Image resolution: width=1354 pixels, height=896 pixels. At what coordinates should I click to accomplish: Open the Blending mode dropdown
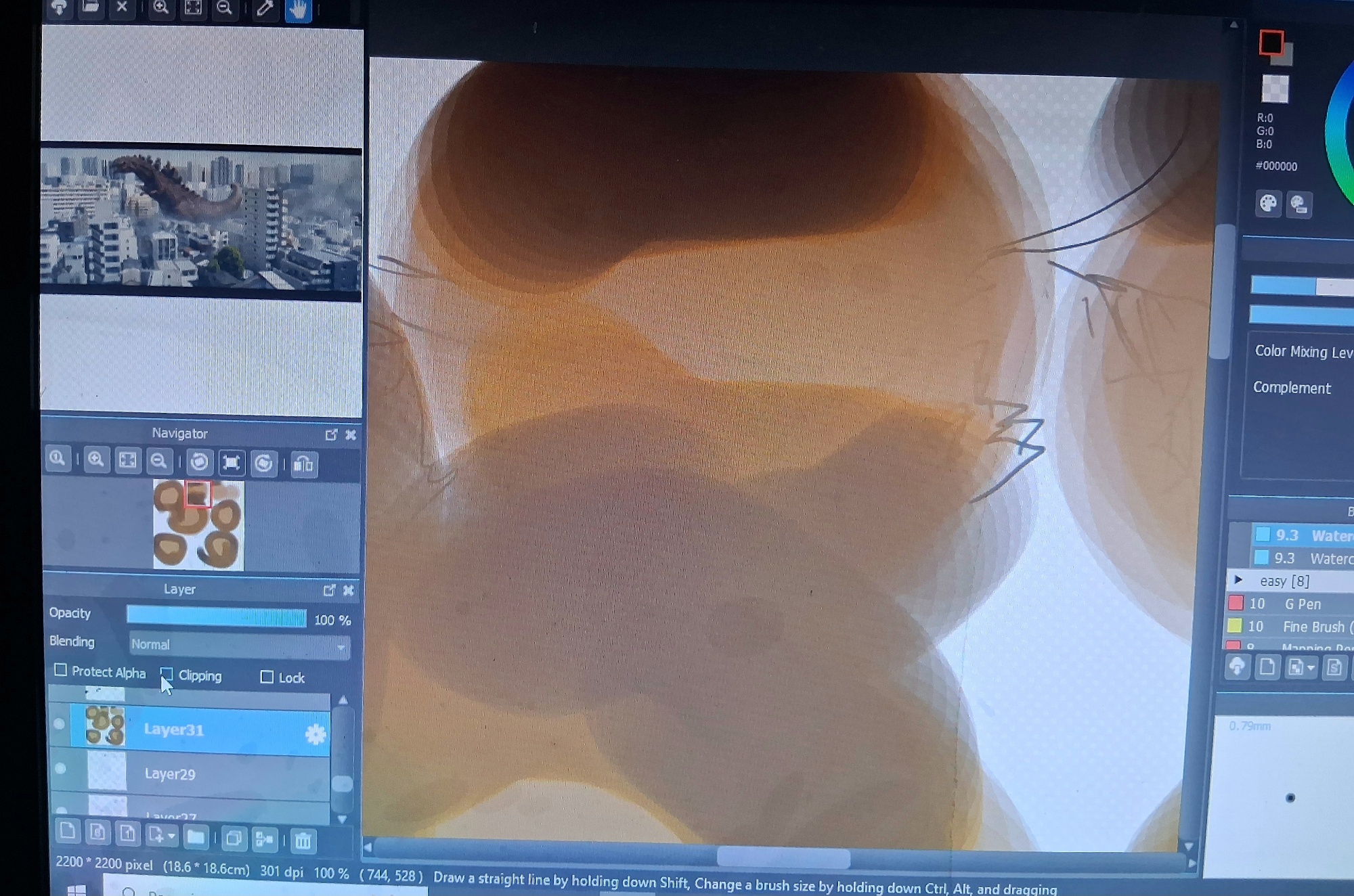click(239, 645)
